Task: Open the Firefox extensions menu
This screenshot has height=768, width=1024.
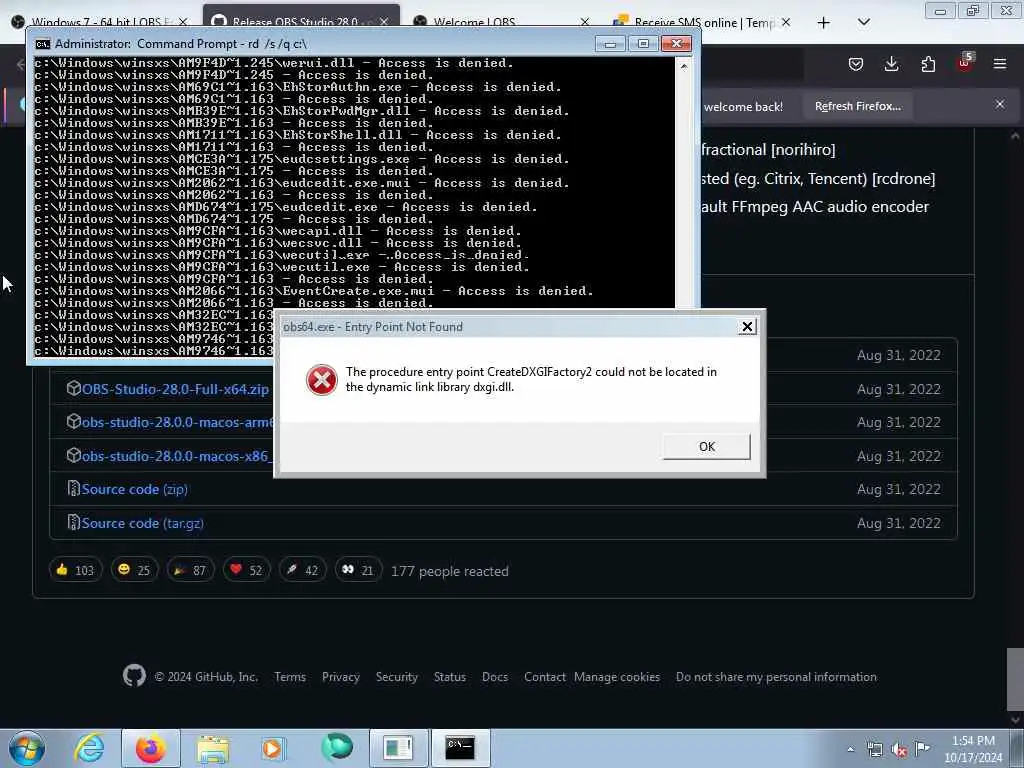Action: coord(928,64)
